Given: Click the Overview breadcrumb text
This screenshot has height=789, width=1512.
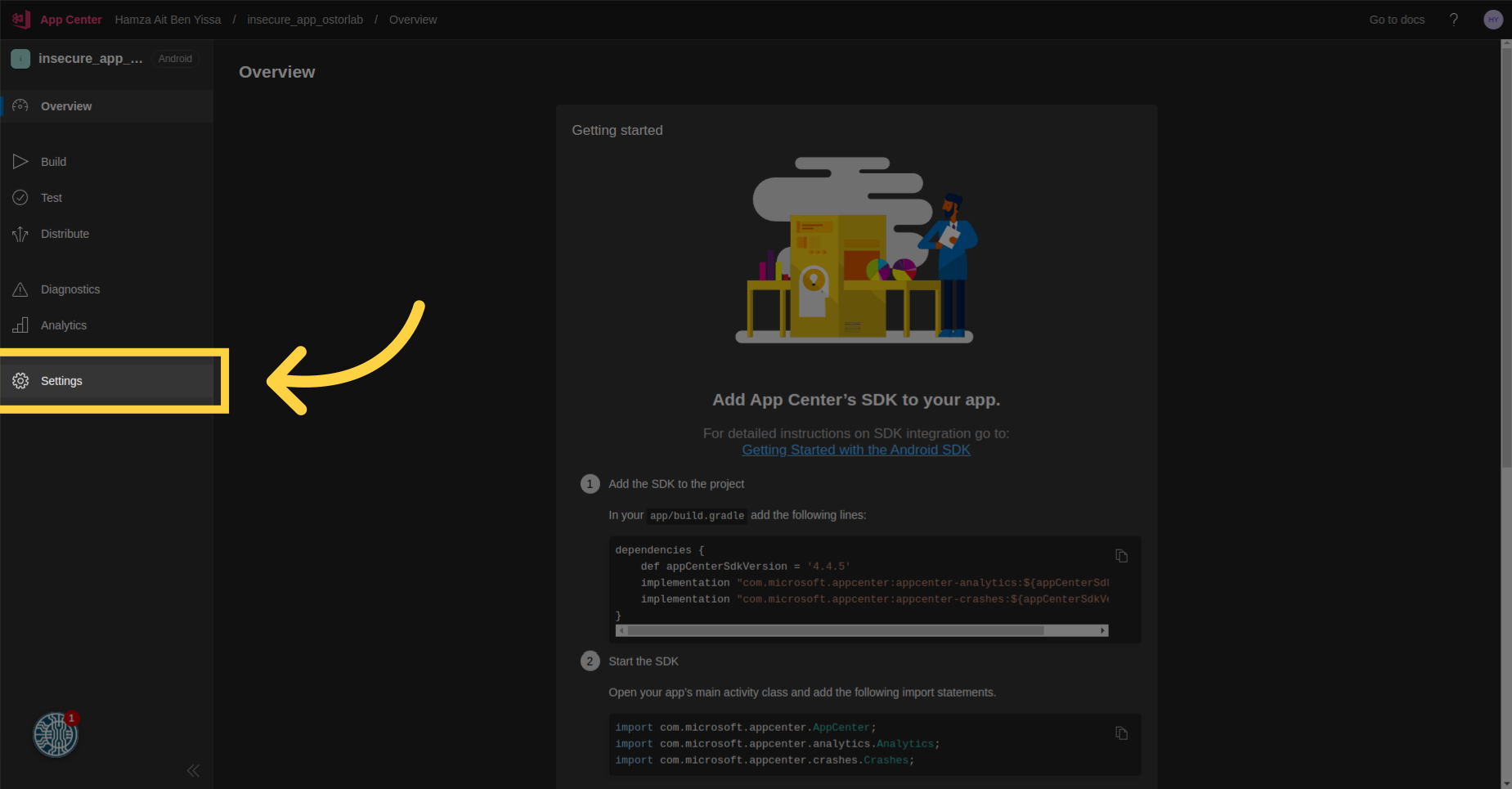Looking at the screenshot, I should [x=413, y=20].
